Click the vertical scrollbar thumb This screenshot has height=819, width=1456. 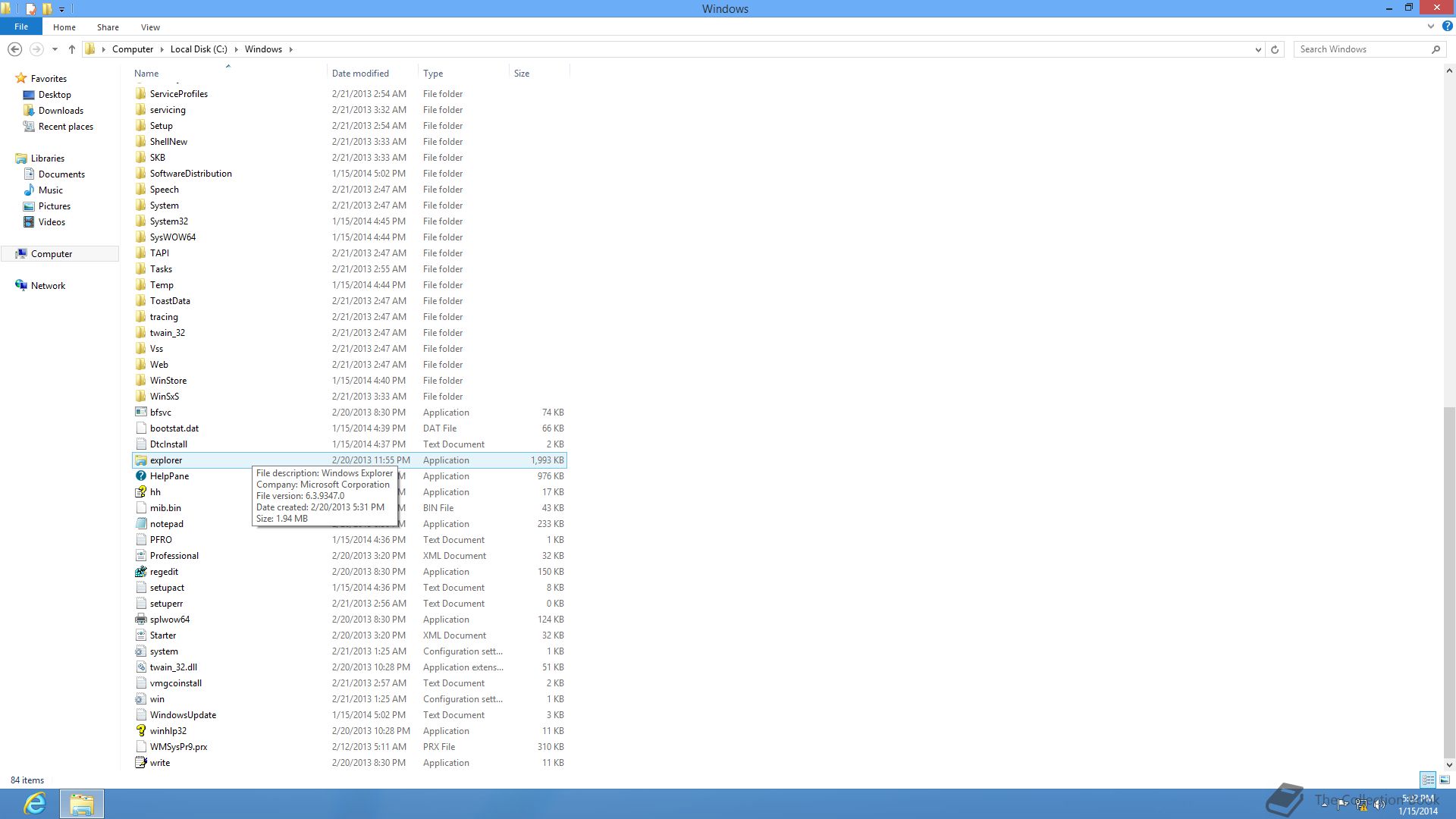[x=1449, y=582]
